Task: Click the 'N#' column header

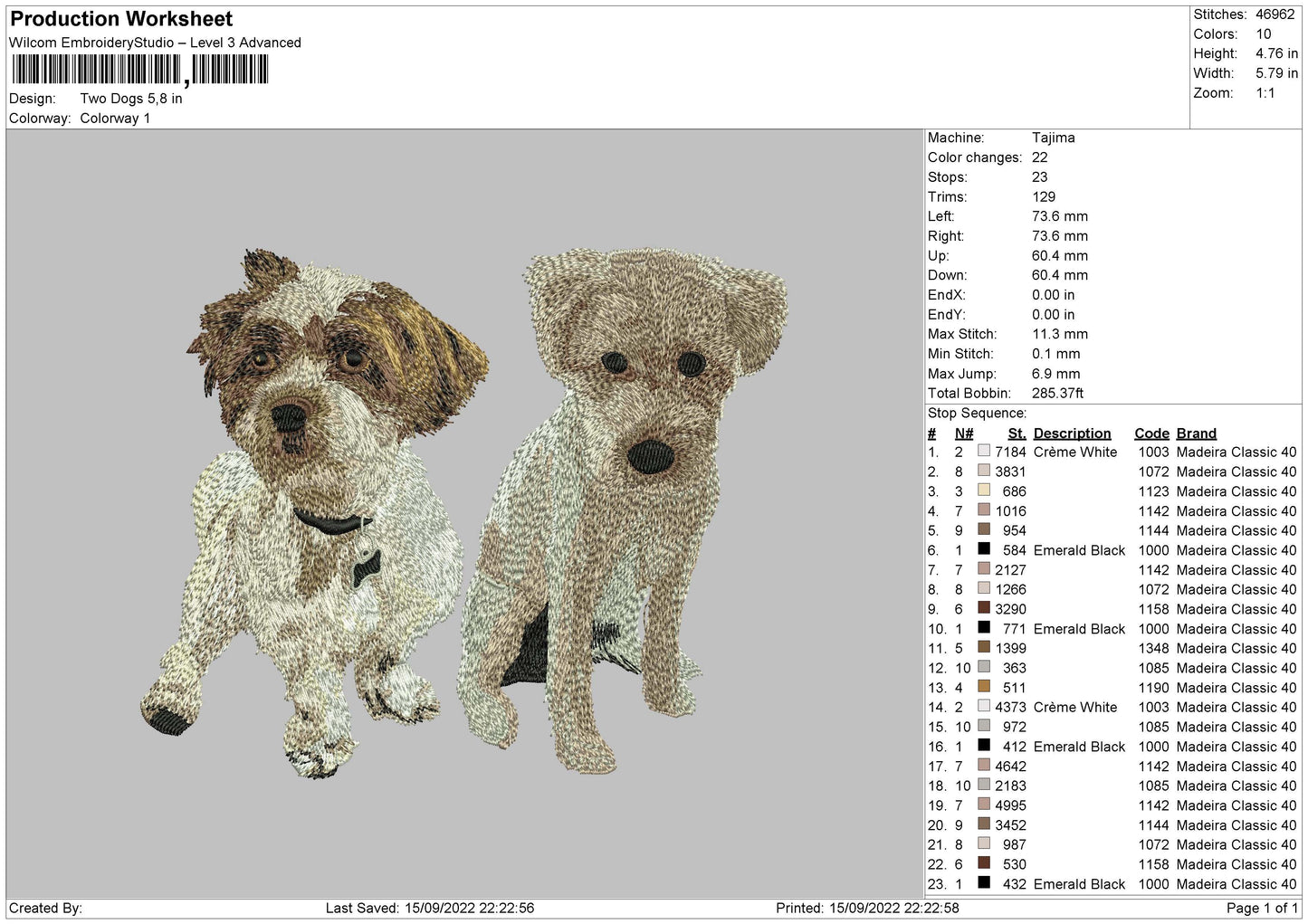Action: click(x=964, y=433)
